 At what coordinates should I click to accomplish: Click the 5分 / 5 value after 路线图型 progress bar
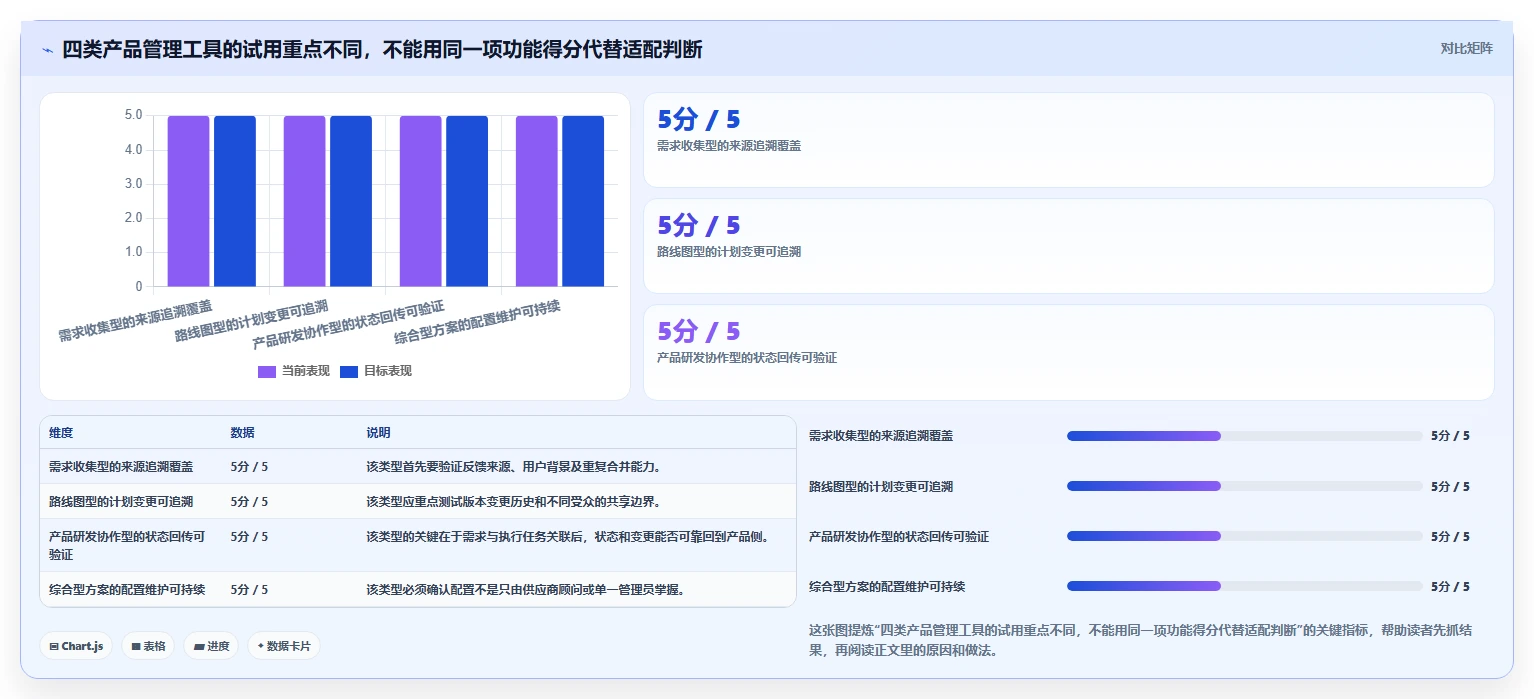click(x=1450, y=486)
